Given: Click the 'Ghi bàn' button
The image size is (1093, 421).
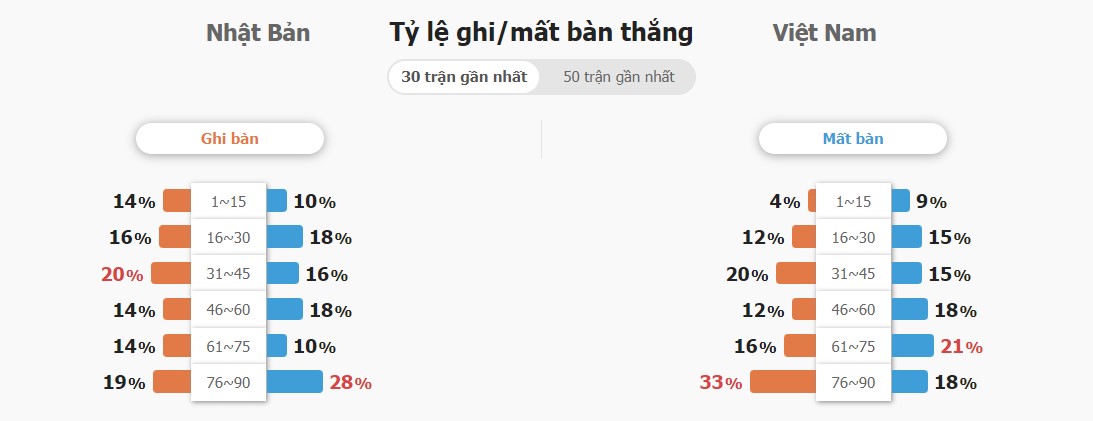Looking at the screenshot, I should point(229,139).
